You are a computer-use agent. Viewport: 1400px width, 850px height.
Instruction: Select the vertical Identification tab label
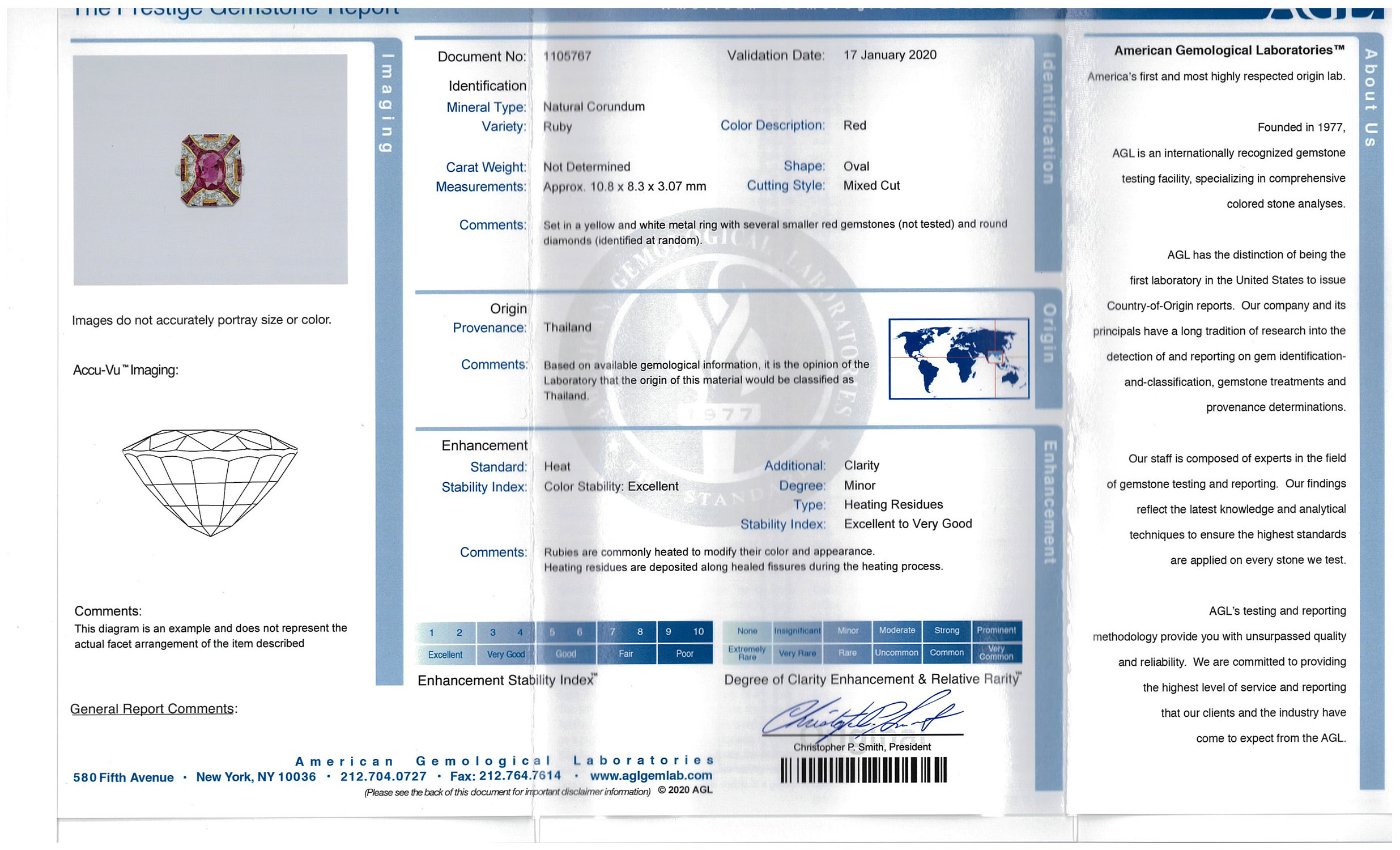click(1048, 118)
